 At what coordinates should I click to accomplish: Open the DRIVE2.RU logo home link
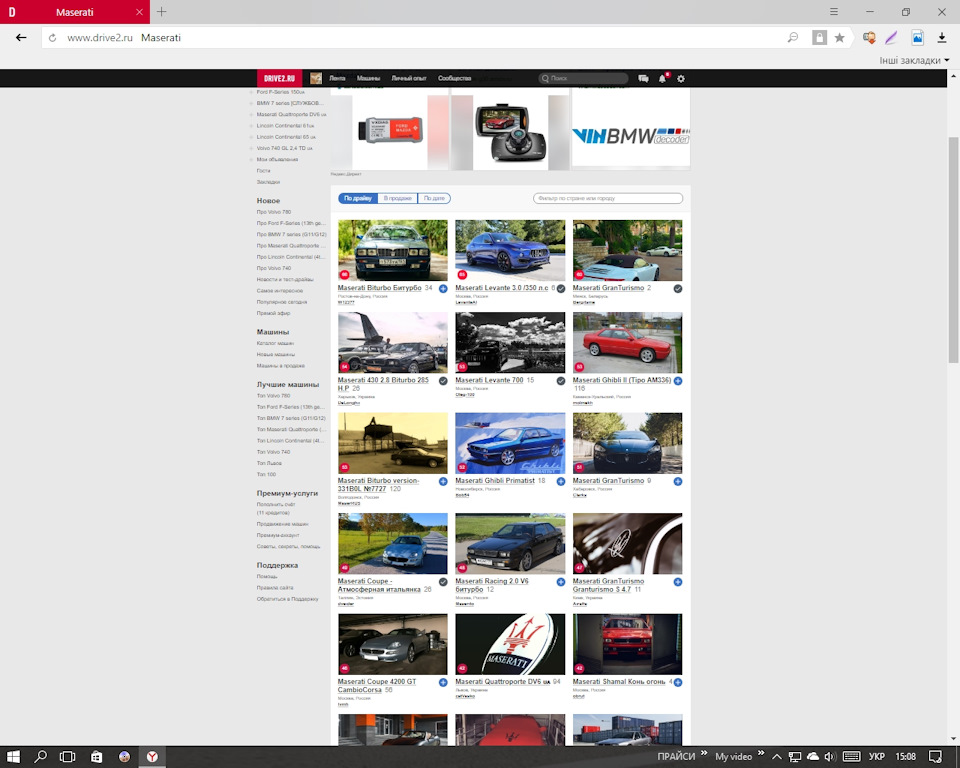click(279, 78)
